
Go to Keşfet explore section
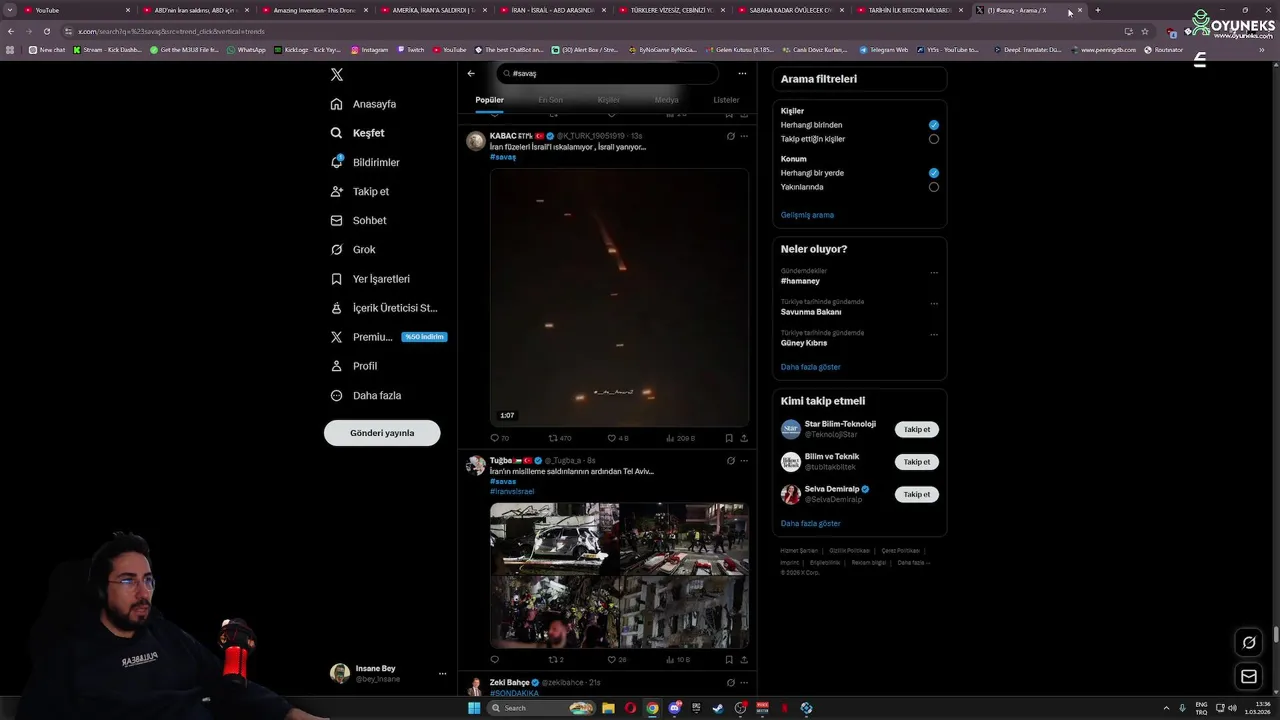point(358,133)
